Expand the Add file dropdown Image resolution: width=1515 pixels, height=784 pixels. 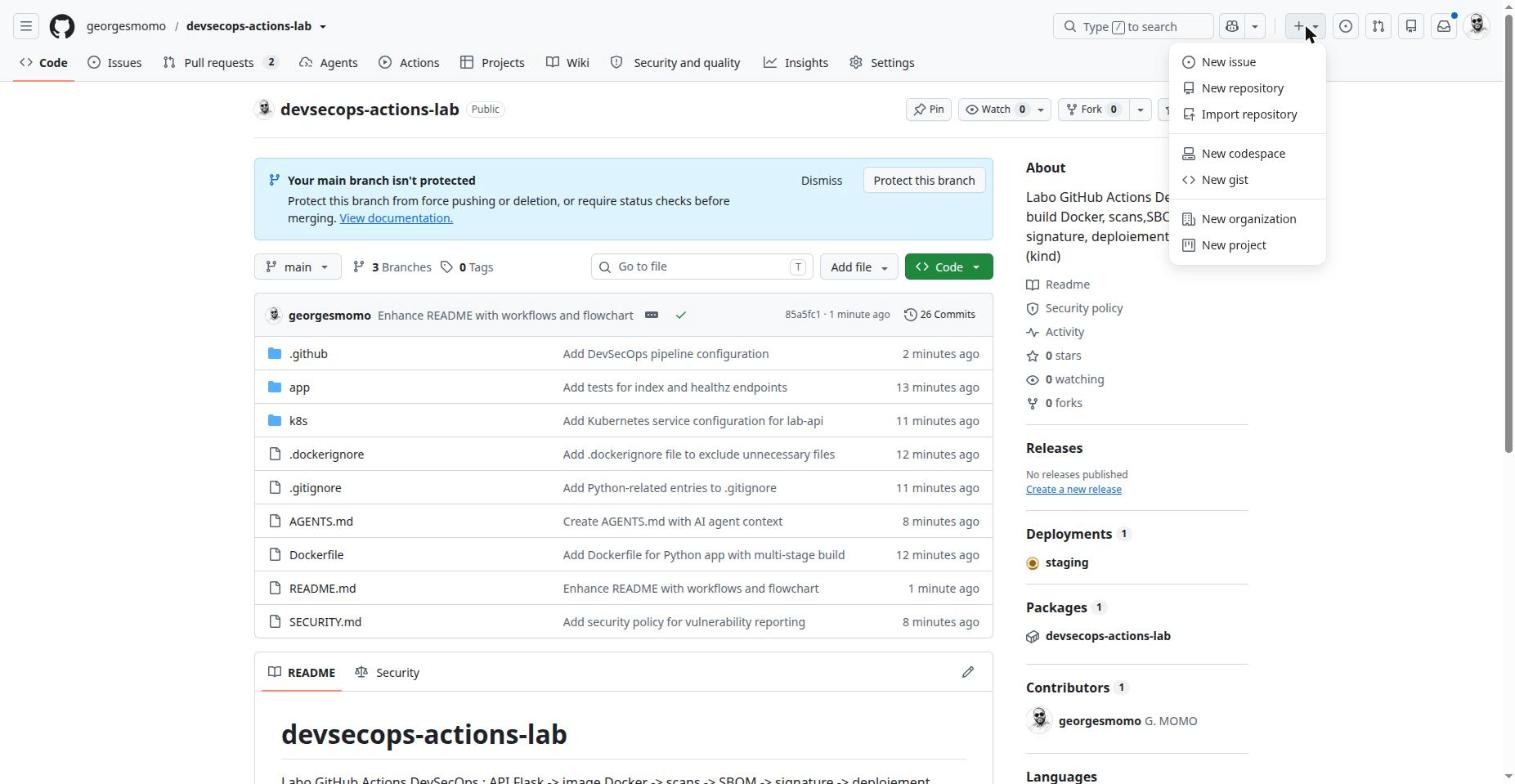click(x=859, y=267)
